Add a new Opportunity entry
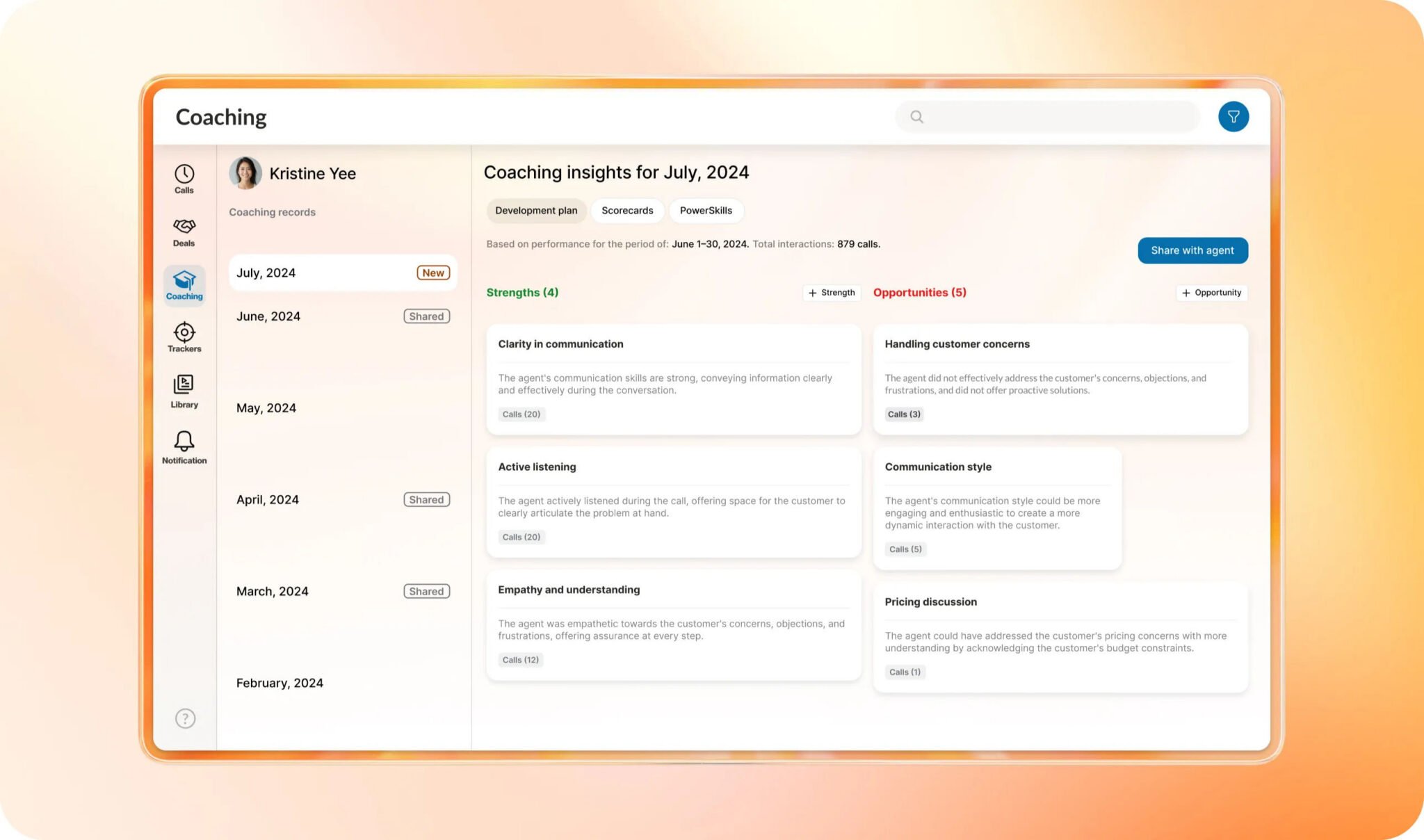 pos(1211,293)
